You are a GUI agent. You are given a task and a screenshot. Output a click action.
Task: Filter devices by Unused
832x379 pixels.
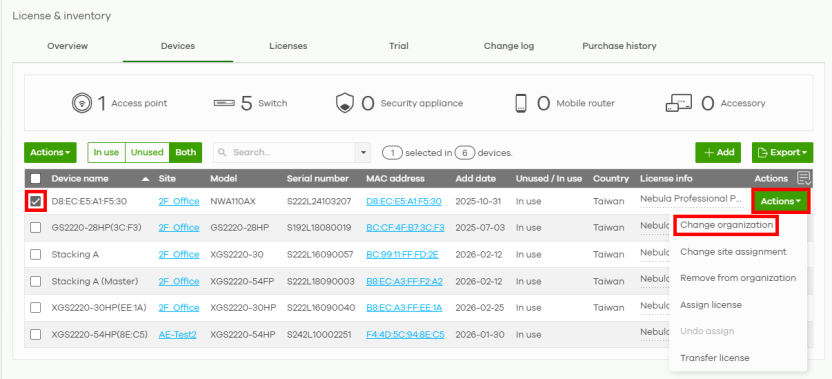147,152
